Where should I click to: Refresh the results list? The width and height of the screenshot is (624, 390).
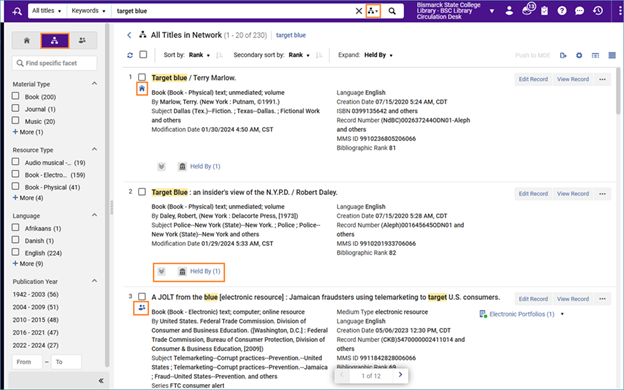point(130,55)
